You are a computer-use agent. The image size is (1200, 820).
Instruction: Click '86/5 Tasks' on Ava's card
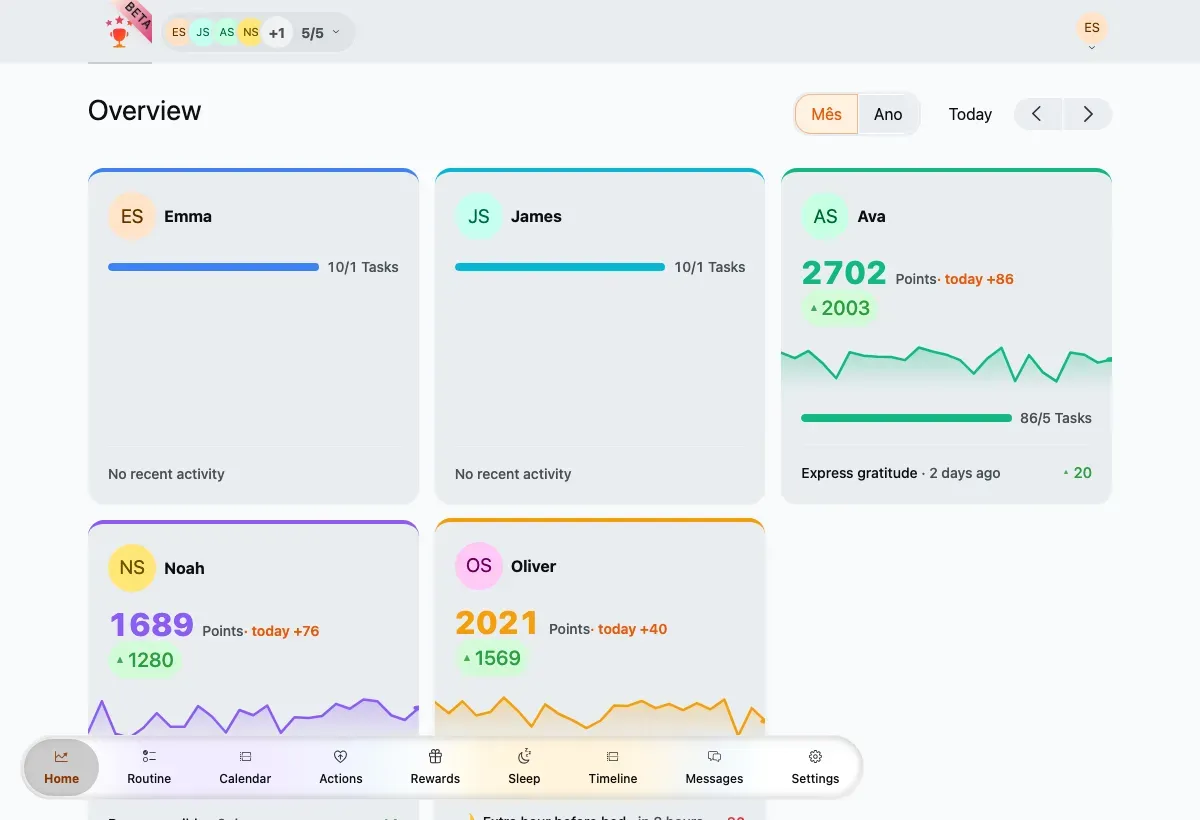(1056, 418)
